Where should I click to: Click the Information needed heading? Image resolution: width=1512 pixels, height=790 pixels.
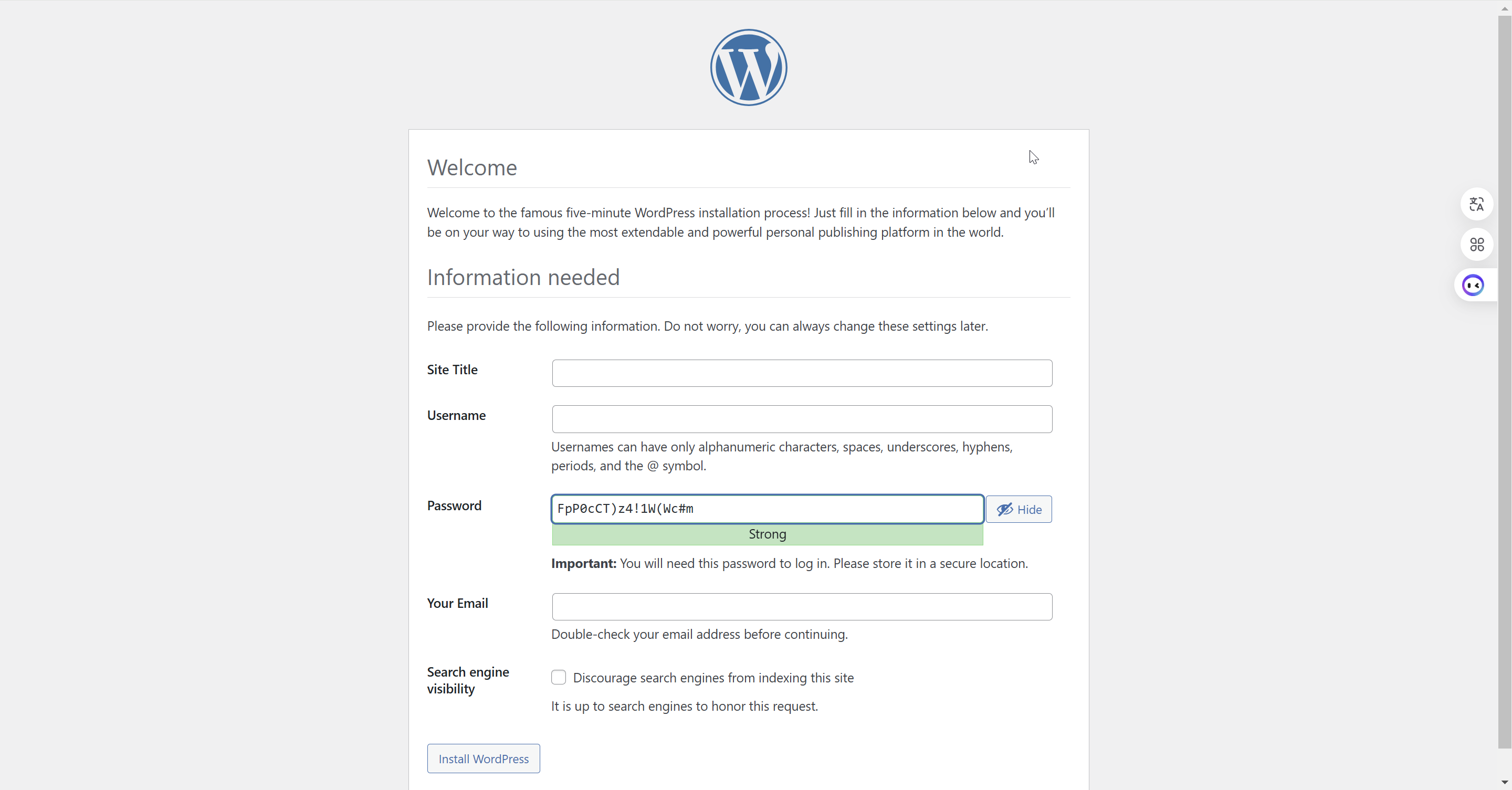(x=523, y=277)
